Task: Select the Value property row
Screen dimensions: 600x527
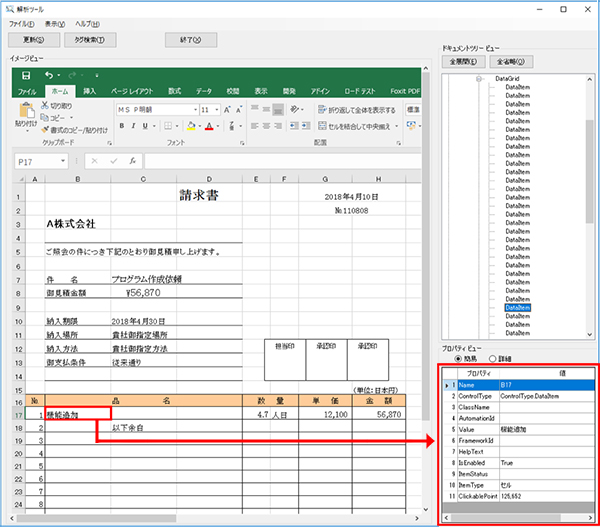Action: 518,429
